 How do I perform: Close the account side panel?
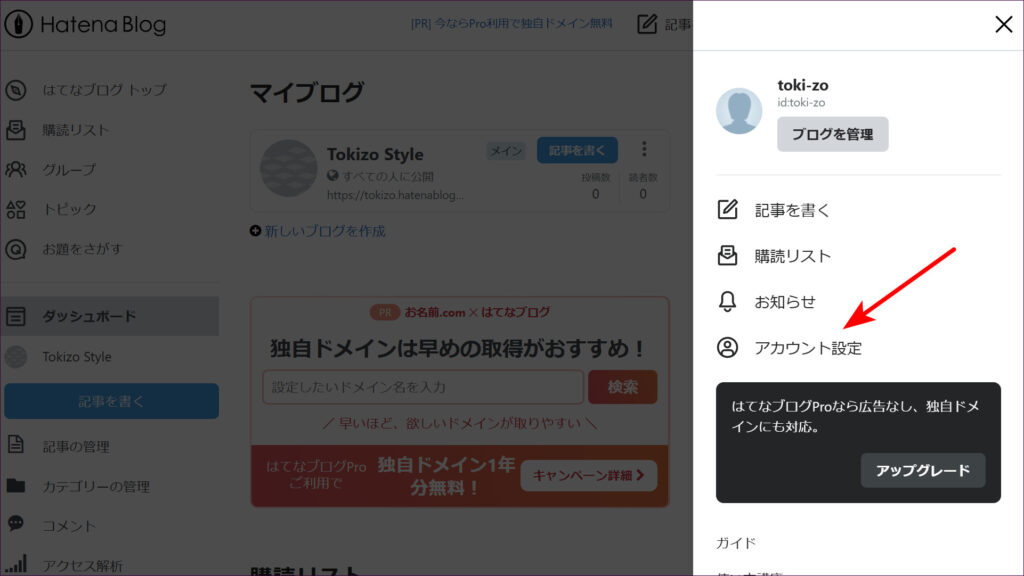click(x=1003, y=25)
